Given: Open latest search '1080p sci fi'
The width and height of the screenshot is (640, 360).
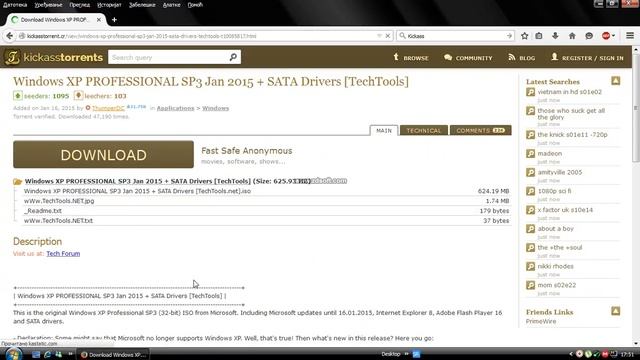Looking at the screenshot, I should (554, 191).
